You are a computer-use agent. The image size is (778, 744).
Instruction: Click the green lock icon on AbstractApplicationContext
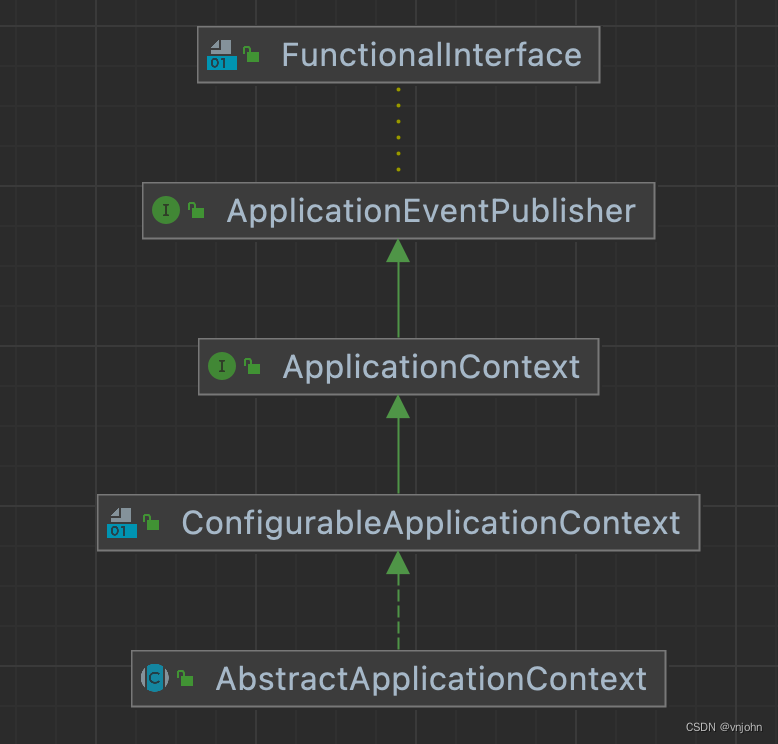(185, 679)
